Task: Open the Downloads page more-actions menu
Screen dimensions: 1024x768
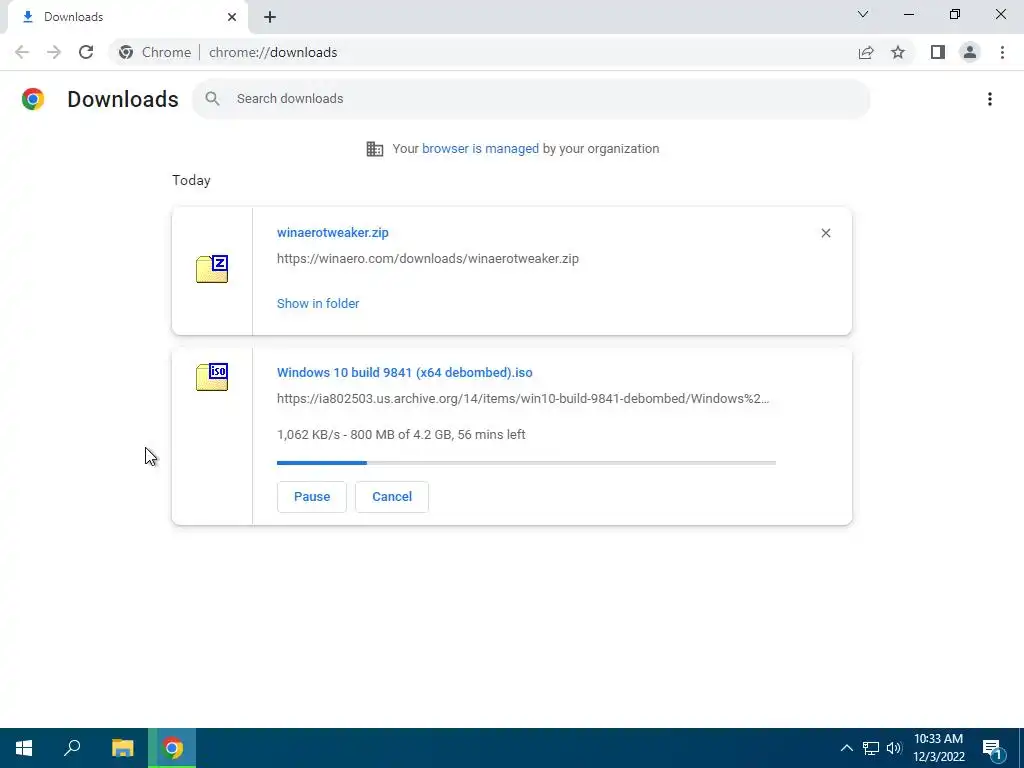Action: pyautogui.click(x=989, y=99)
